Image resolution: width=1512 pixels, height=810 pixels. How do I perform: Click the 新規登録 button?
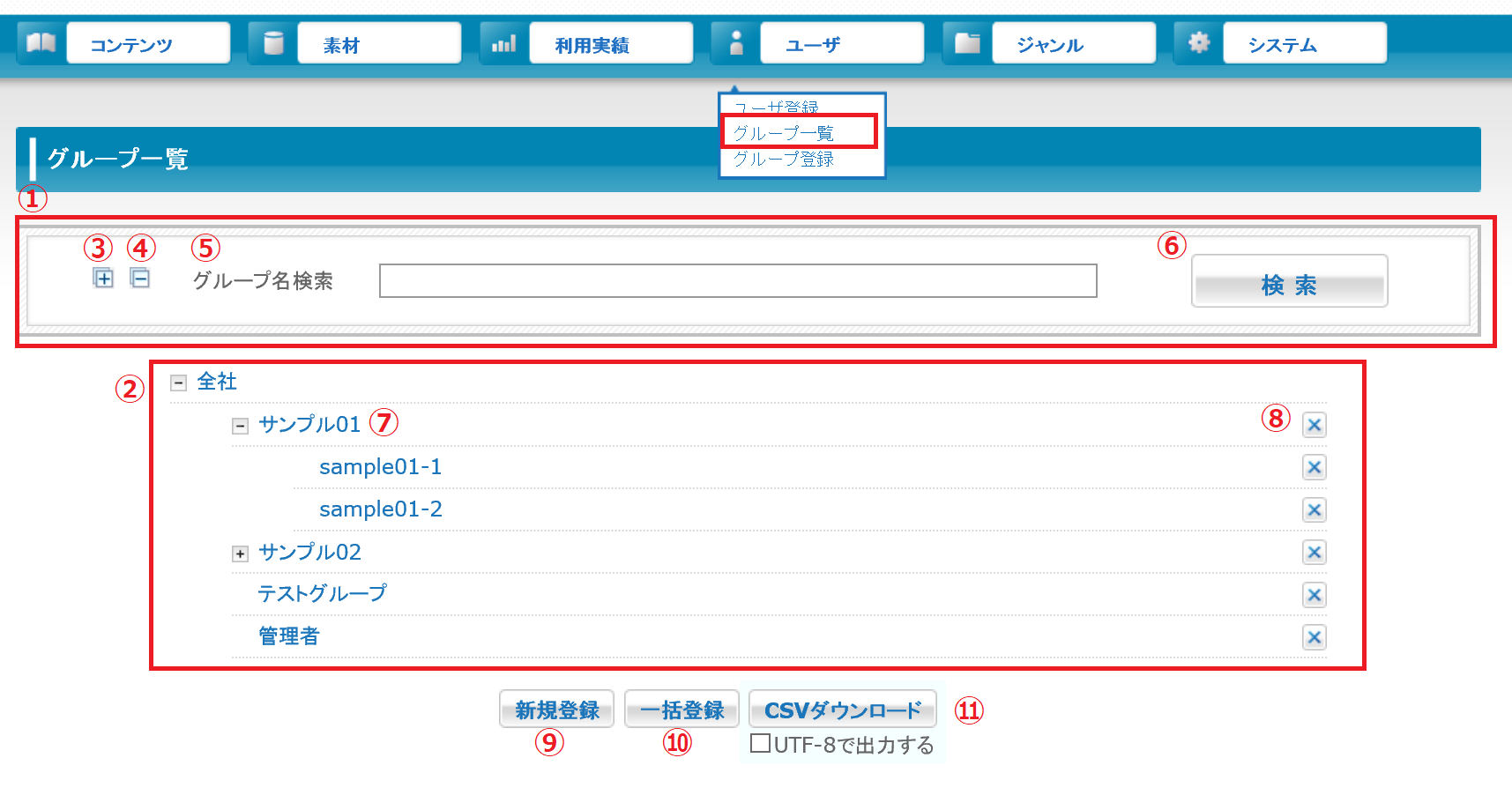point(556,710)
